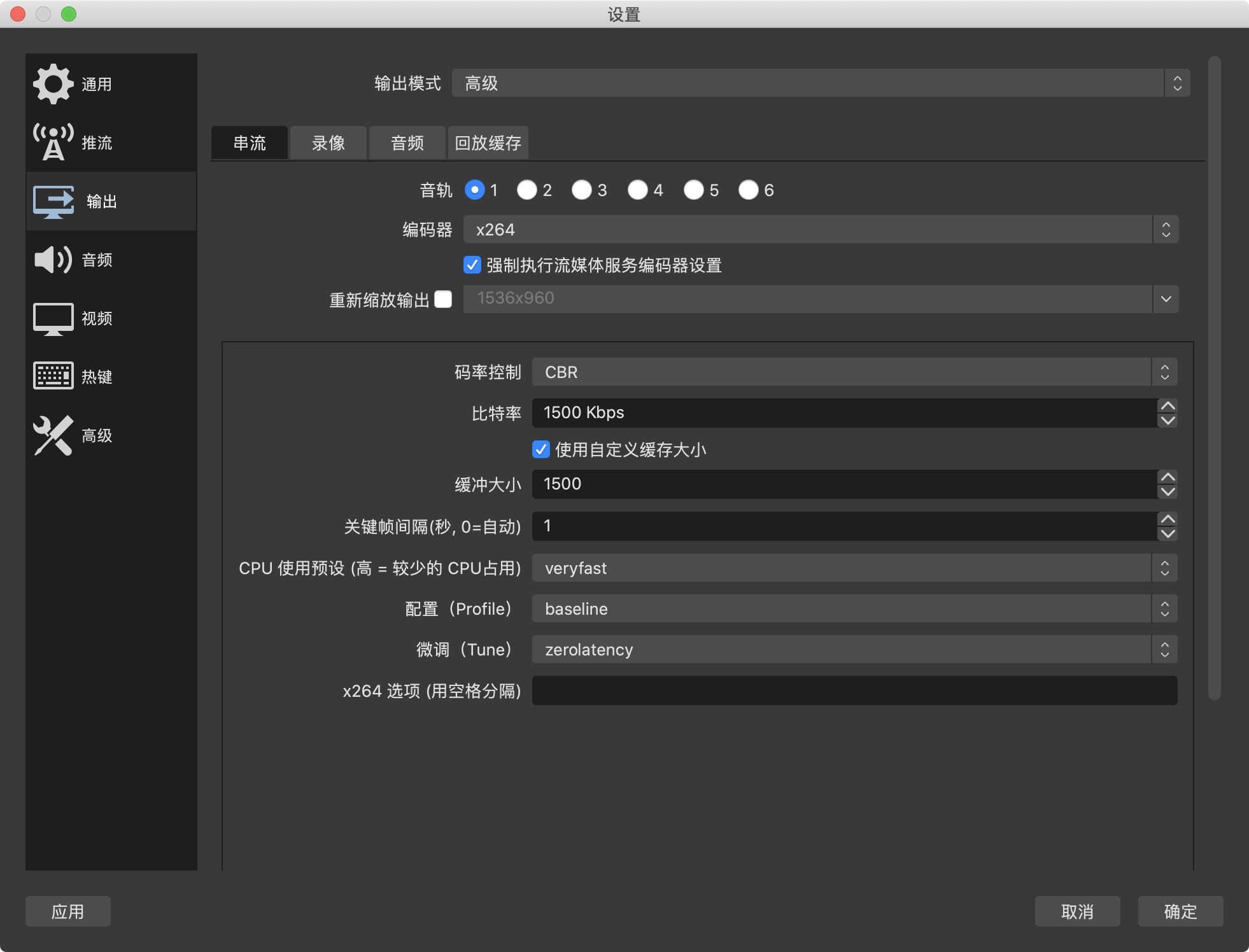Toggle 使用自定义缓存大小 checkbox

click(540, 449)
